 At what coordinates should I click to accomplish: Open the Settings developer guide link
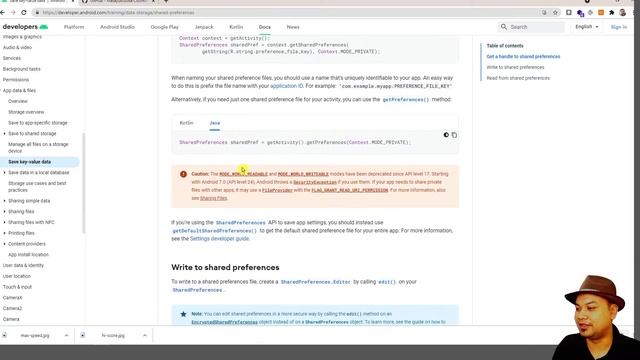pyautogui.click(x=219, y=239)
